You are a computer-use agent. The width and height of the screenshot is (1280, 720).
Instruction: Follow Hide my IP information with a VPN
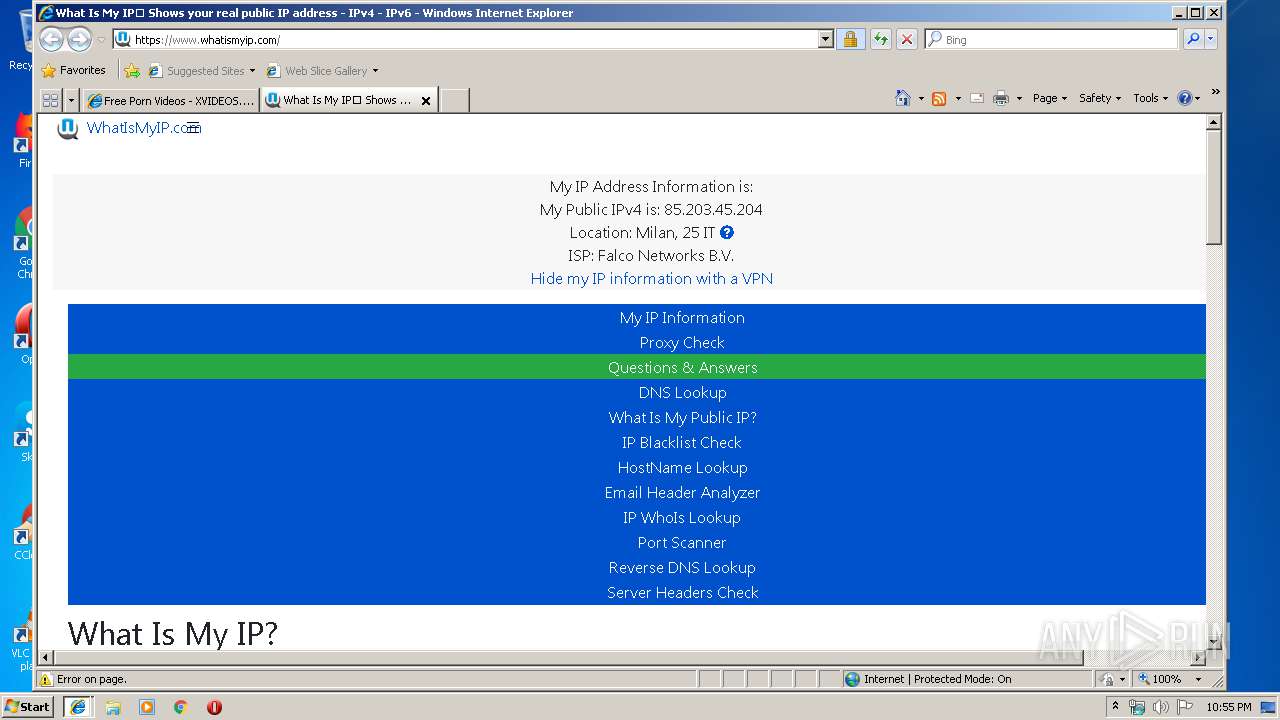651,279
